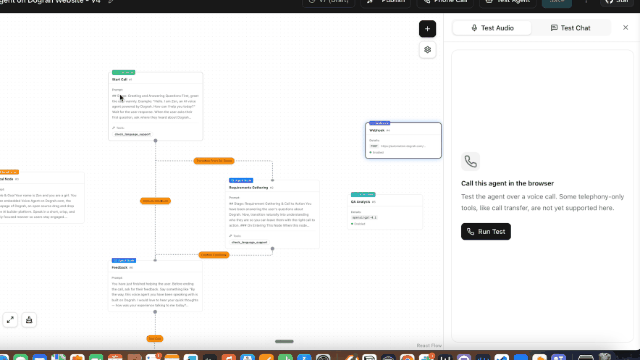Screen dimensions: 640x360
Task: Open the React Flow attribution link
Action: (x=429, y=346)
